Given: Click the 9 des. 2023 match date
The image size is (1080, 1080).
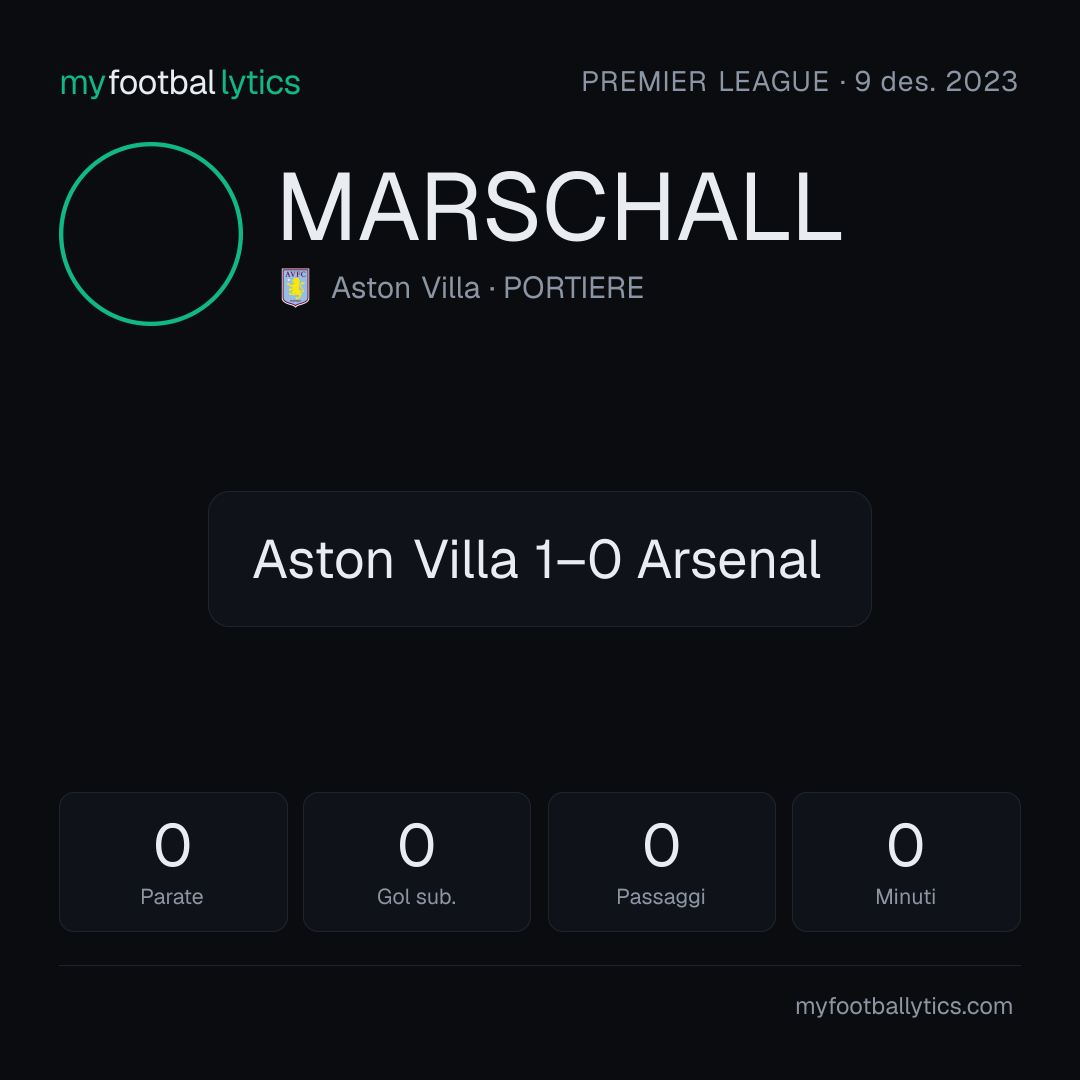Looking at the screenshot, I should pyautogui.click(x=936, y=81).
